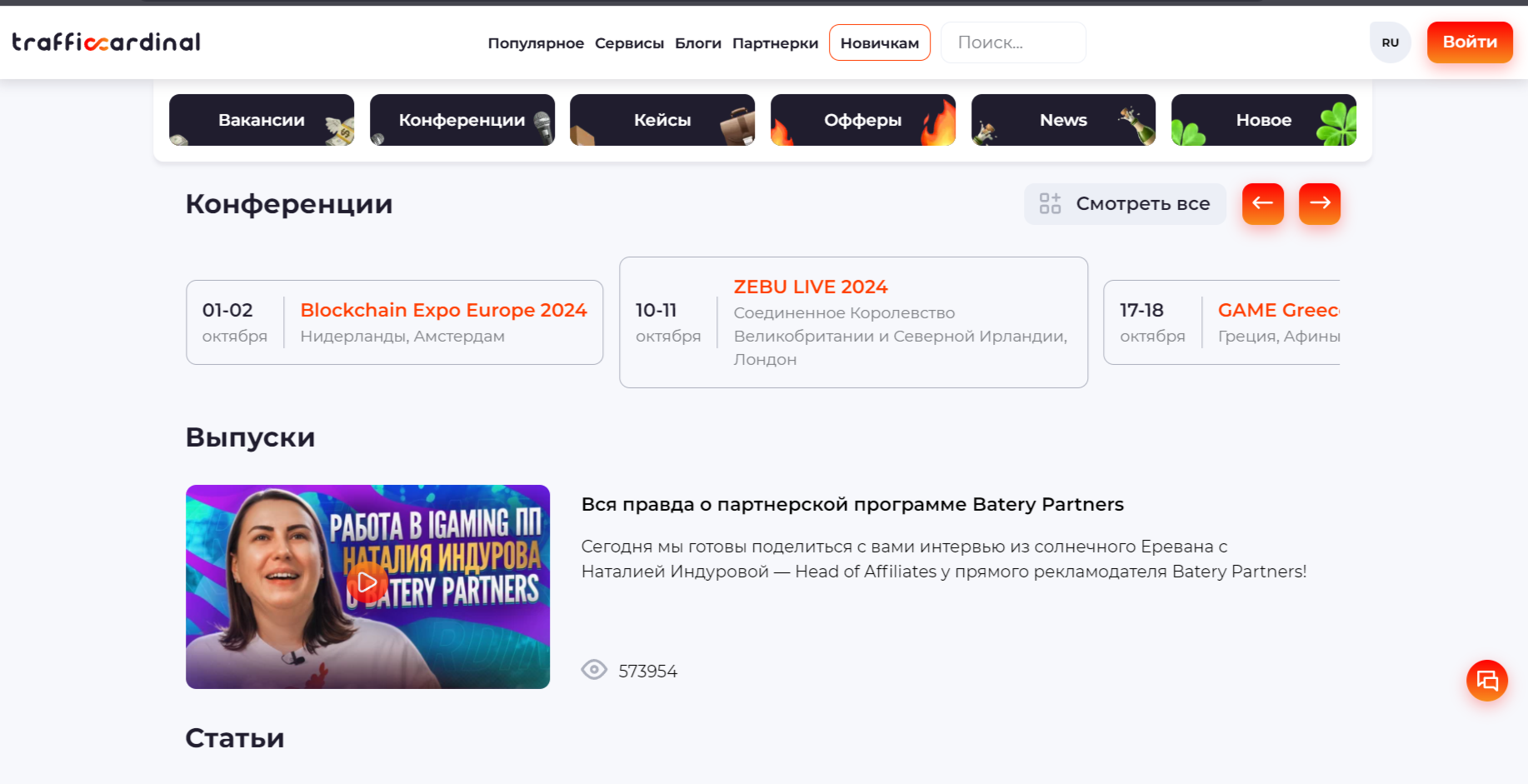Click the grid icon beside Смотреть все
Screen dimensions: 1528x784
pyautogui.click(x=1050, y=203)
